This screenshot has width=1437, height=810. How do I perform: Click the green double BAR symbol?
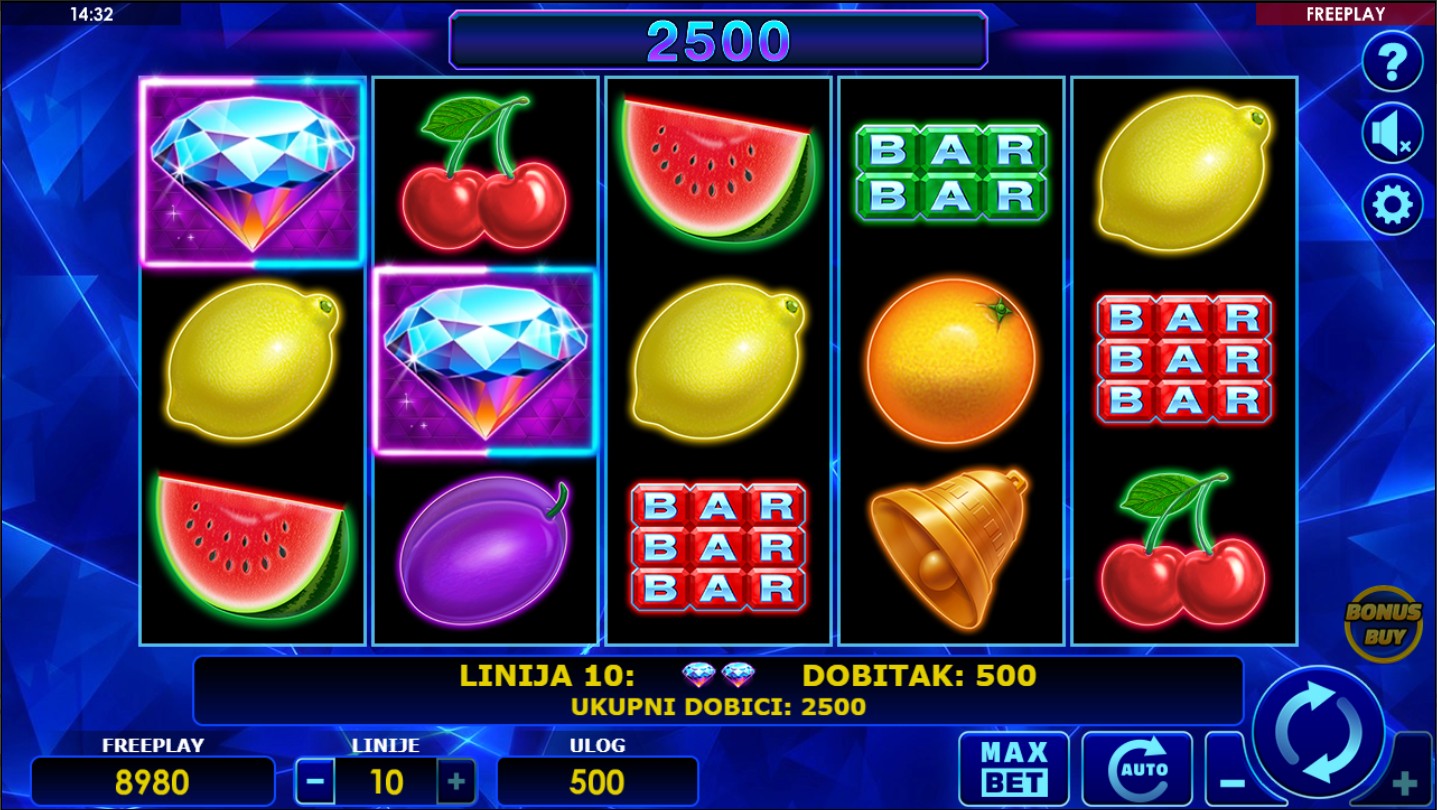(x=950, y=172)
